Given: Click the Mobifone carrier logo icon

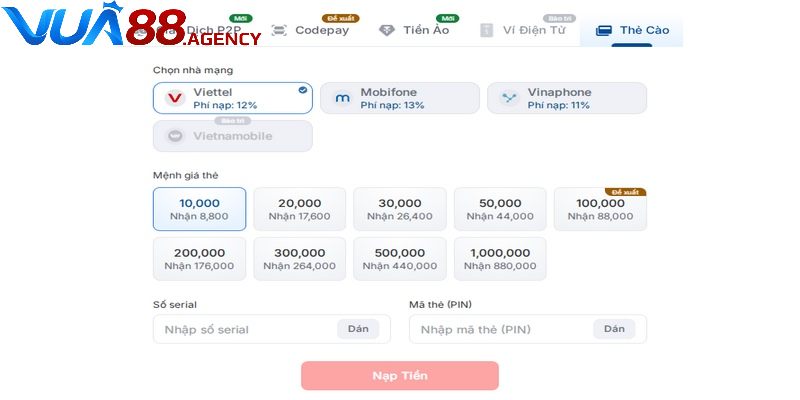Looking at the screenshot, I should pos(342,98).
